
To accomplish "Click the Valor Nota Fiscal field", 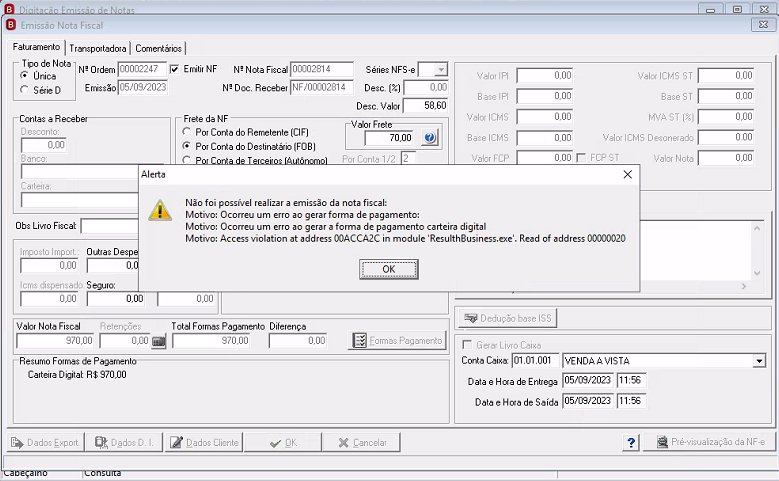I will (x=56, y=341).
